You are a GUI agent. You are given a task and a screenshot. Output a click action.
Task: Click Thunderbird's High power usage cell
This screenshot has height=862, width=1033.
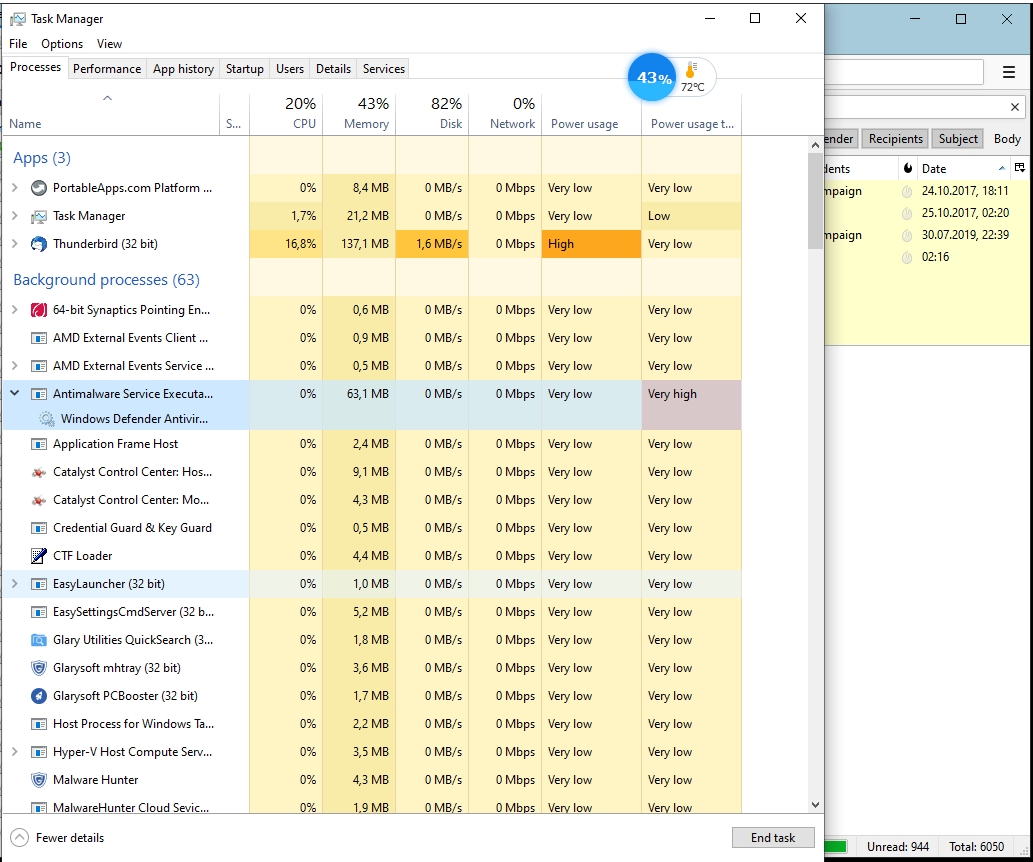coord(591,244)
